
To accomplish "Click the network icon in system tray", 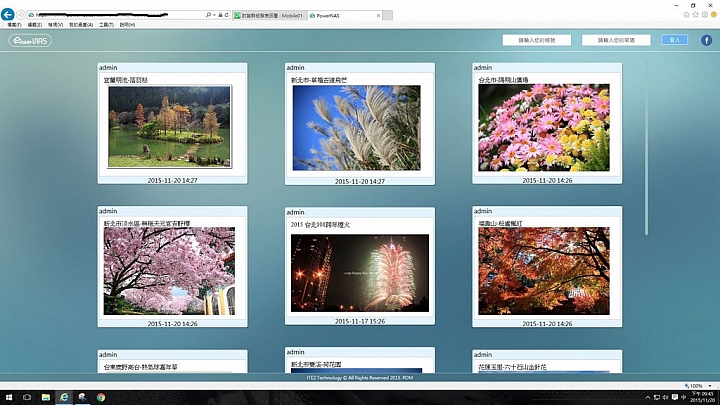I will (657, 397).
